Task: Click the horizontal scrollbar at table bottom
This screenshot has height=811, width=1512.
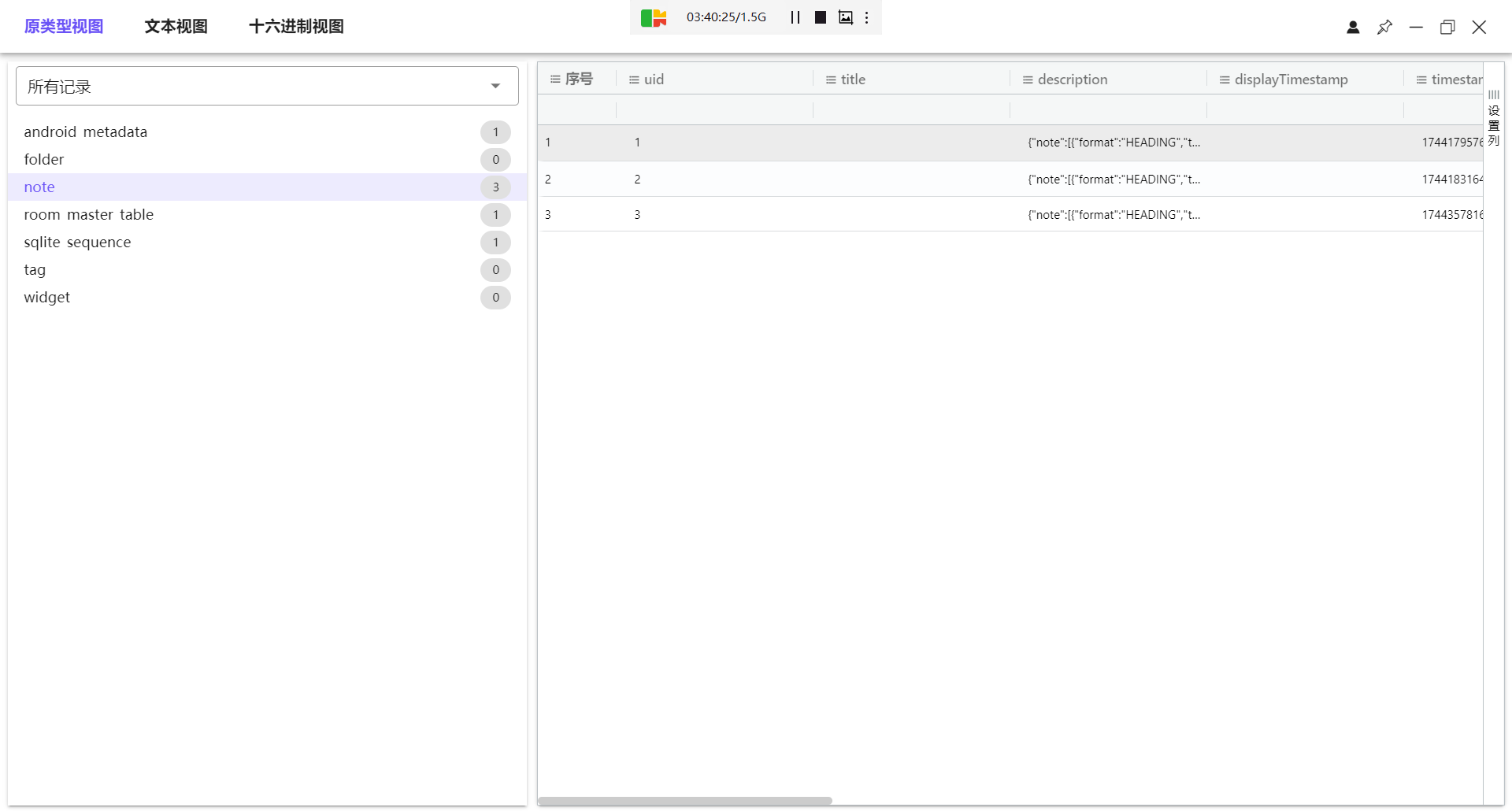Action: pyautogui.click(x=684, y=801)
